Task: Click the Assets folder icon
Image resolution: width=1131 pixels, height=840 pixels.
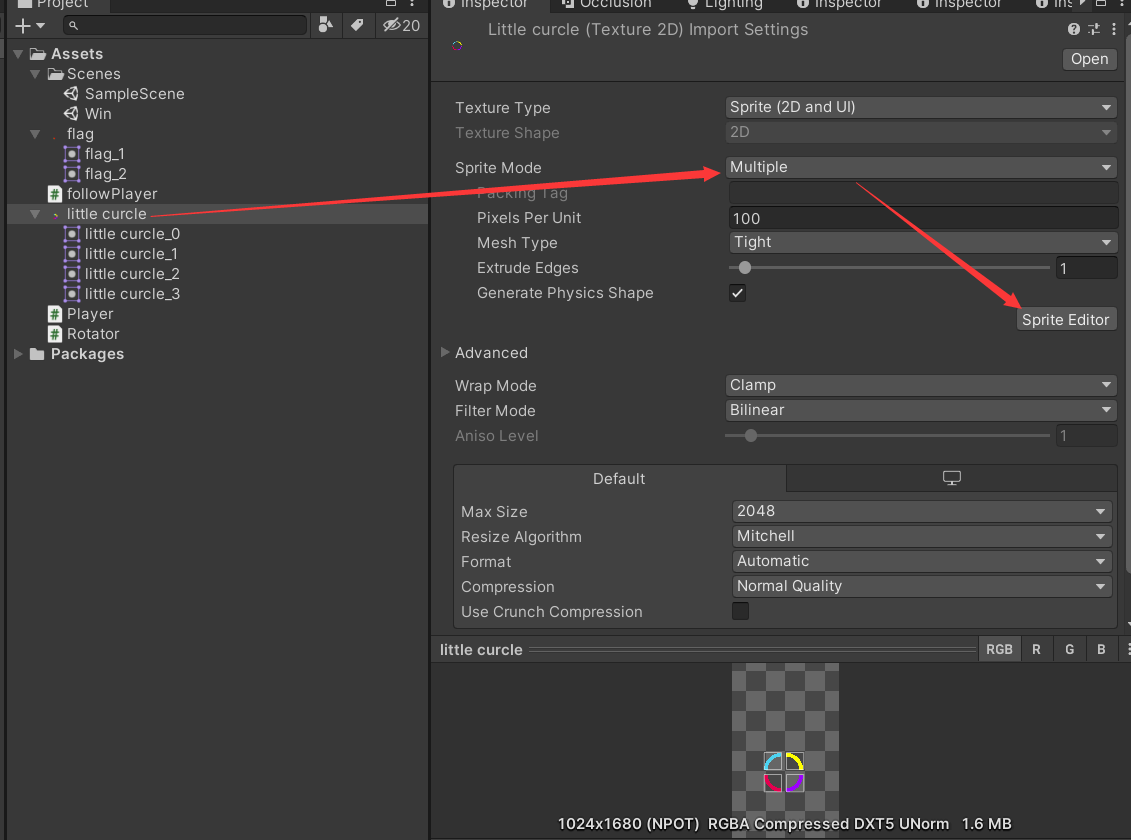Action: click(38, 54)
